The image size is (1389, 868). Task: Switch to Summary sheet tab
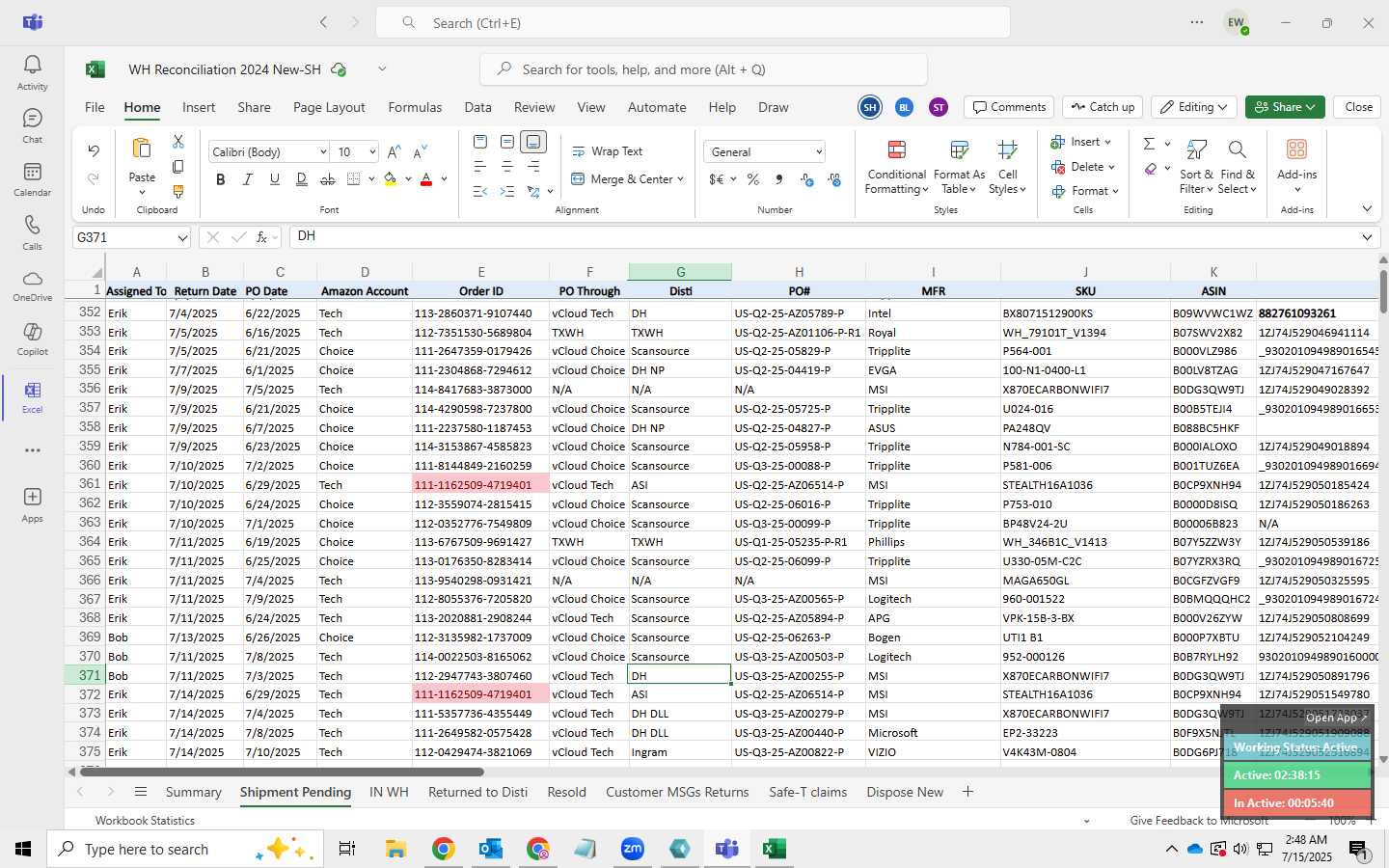(x=193, y=792)
